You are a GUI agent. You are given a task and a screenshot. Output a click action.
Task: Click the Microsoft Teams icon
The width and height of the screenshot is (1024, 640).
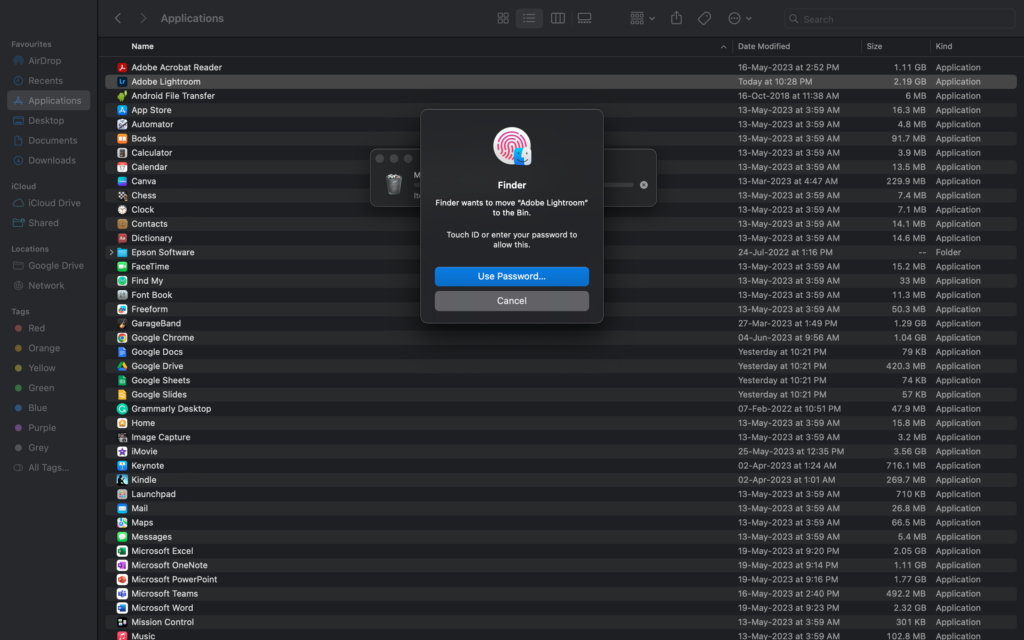pos(122,594)
